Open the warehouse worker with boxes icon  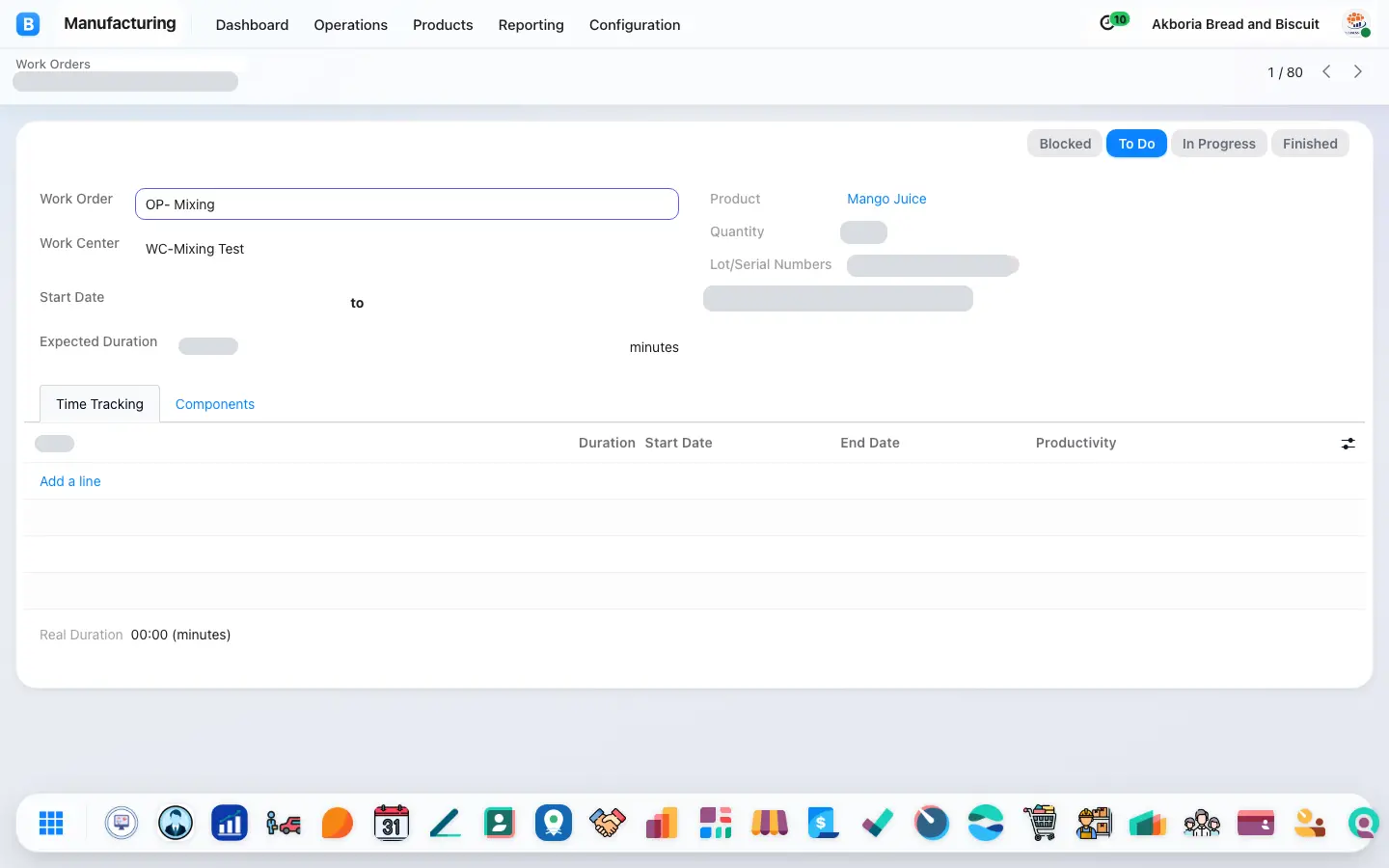[1094, 823]
